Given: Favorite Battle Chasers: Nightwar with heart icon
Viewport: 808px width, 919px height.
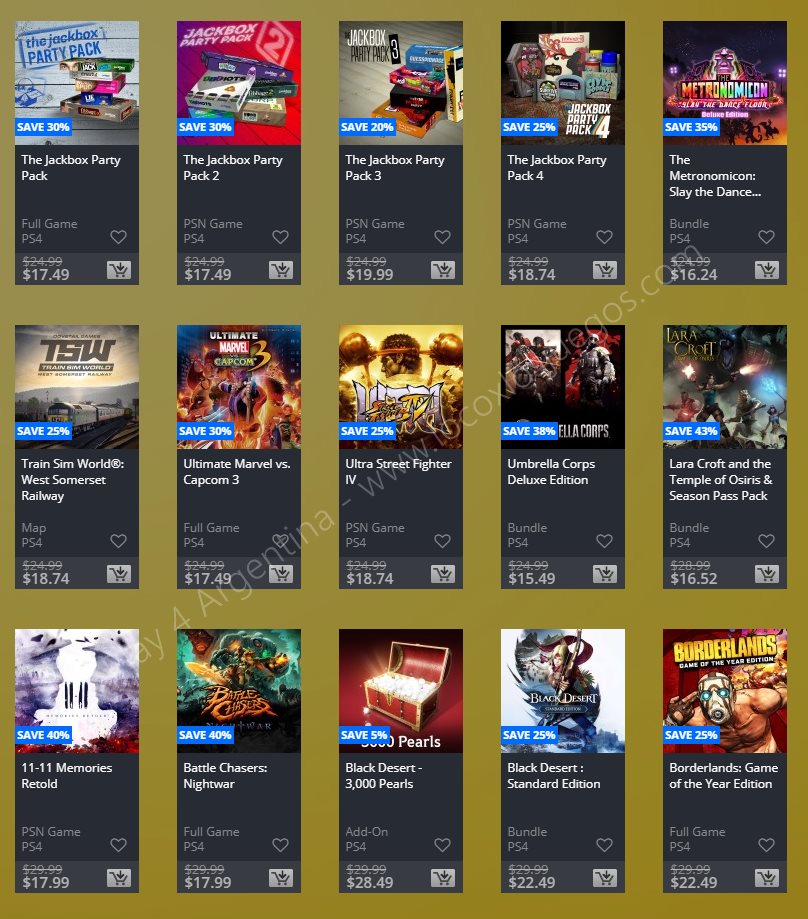Looking at the screenshot, I should (x=281, y=845).
